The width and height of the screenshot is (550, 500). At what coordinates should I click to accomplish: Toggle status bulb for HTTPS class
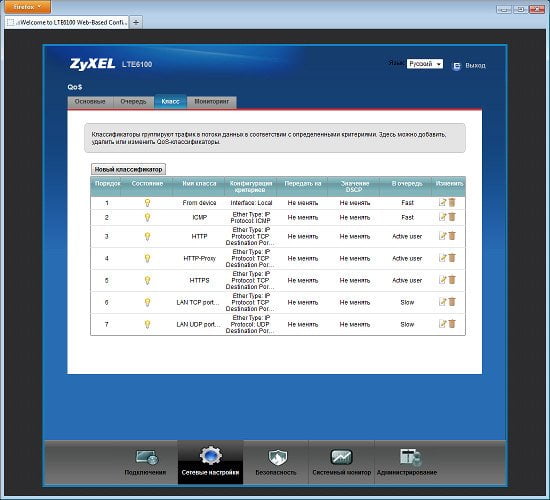coord(147,280)
